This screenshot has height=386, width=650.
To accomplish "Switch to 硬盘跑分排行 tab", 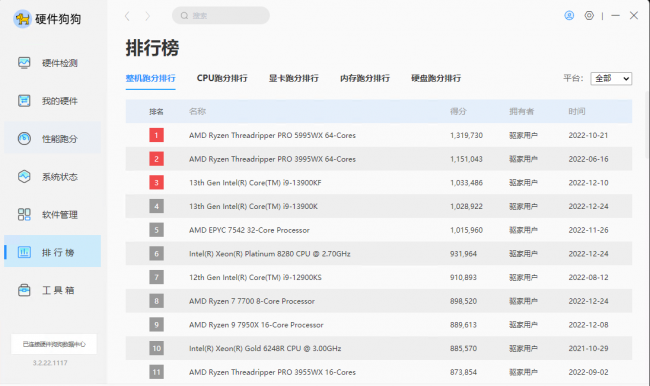I will pos(436,78).
